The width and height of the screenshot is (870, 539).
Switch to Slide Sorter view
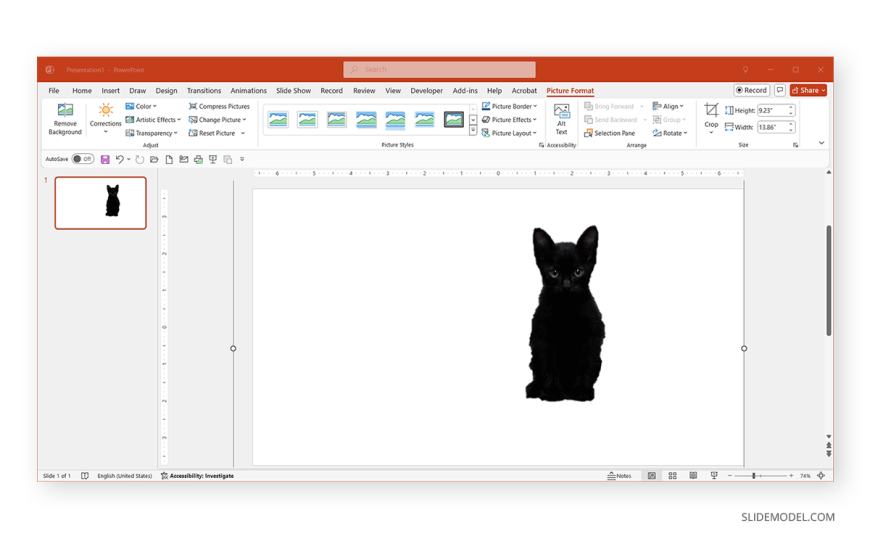[672, 476]
